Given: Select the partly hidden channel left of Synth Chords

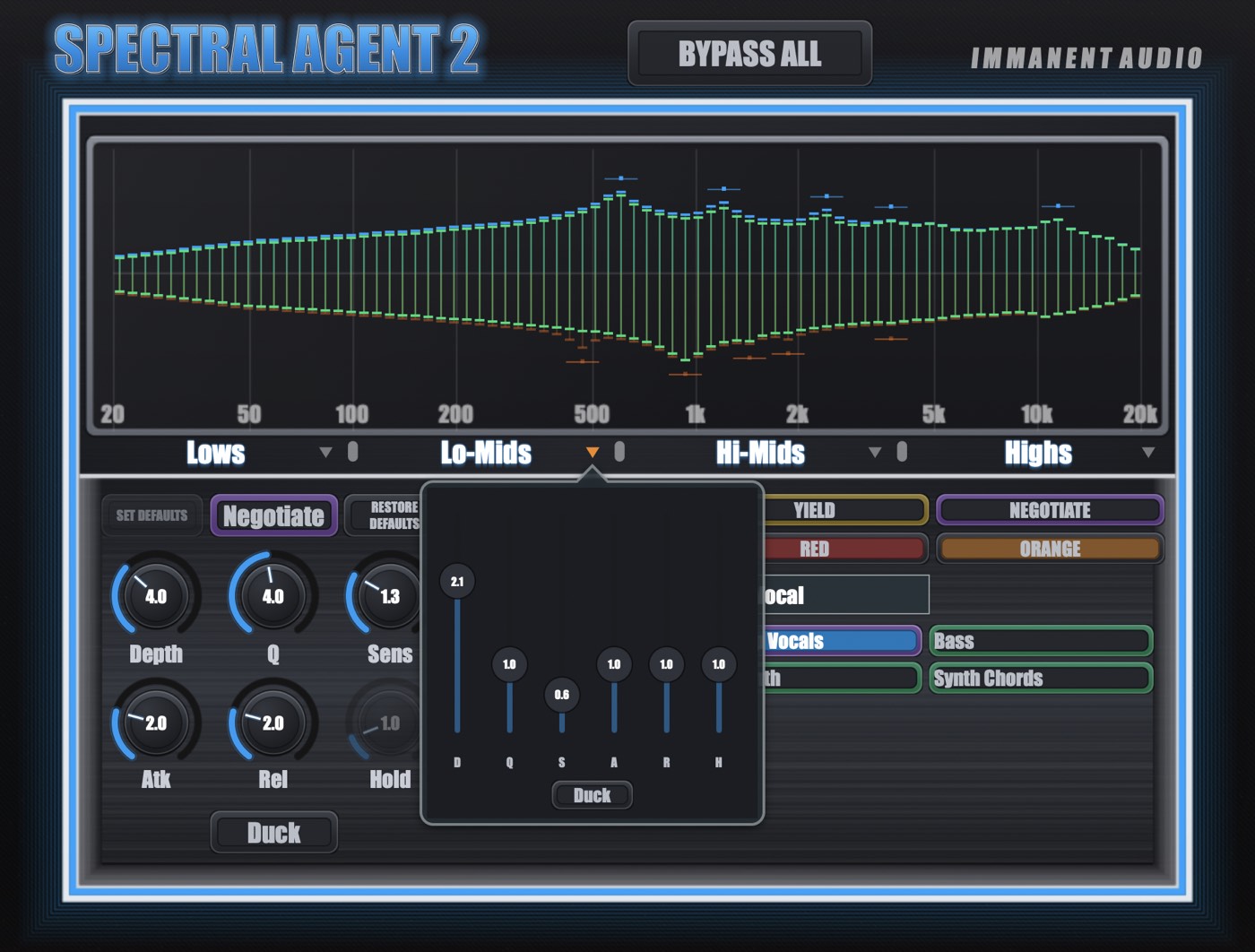Looking at the screenshot, I should tap(842, 678).
